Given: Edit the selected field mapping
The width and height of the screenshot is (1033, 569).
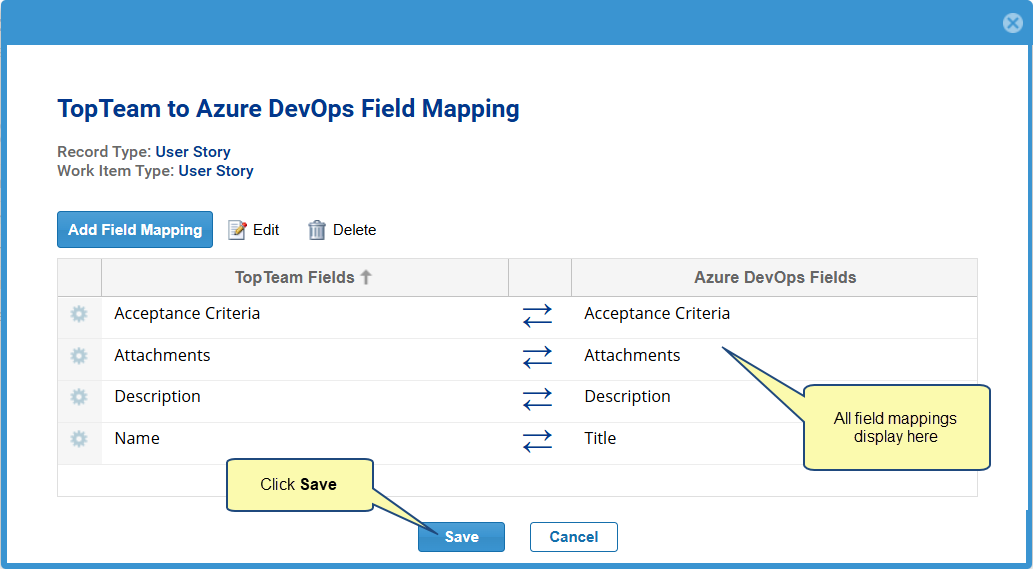Looking at the screenshot, I should (254, 230).
